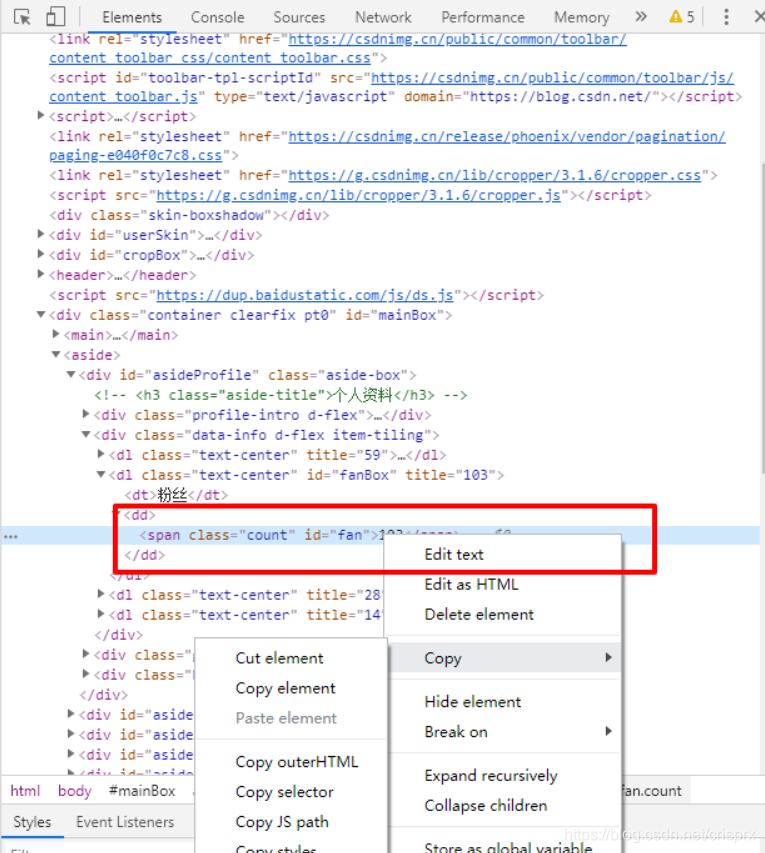Open the warnings count indicator
This screenshot has height=853, width=765.
(x=682, y=17)
